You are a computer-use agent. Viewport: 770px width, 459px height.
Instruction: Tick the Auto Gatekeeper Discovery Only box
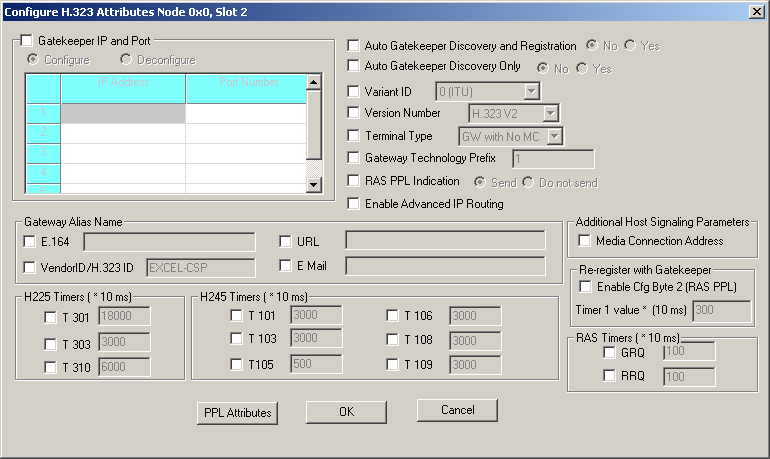point(354,67)
